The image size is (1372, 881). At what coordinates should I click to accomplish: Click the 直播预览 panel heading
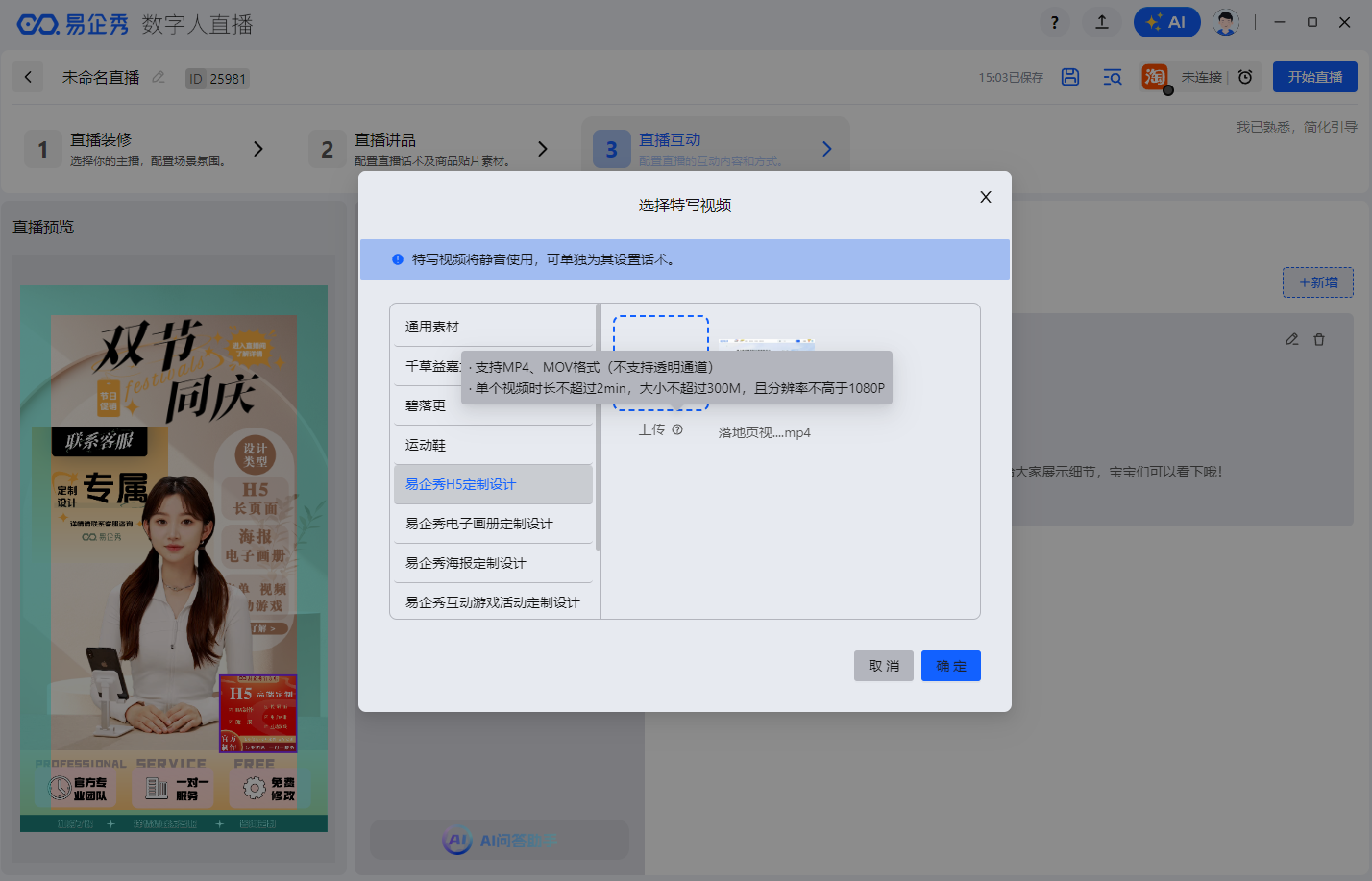pos(43,228)
